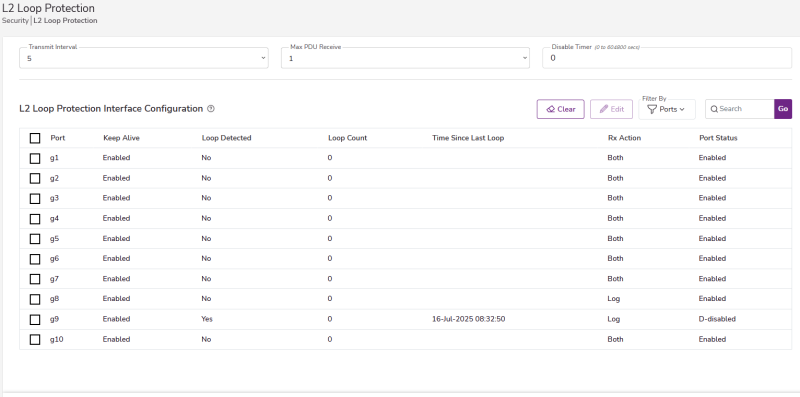Check the box for port g9
Screen dimensions: 800x397
tap(35, 319)
